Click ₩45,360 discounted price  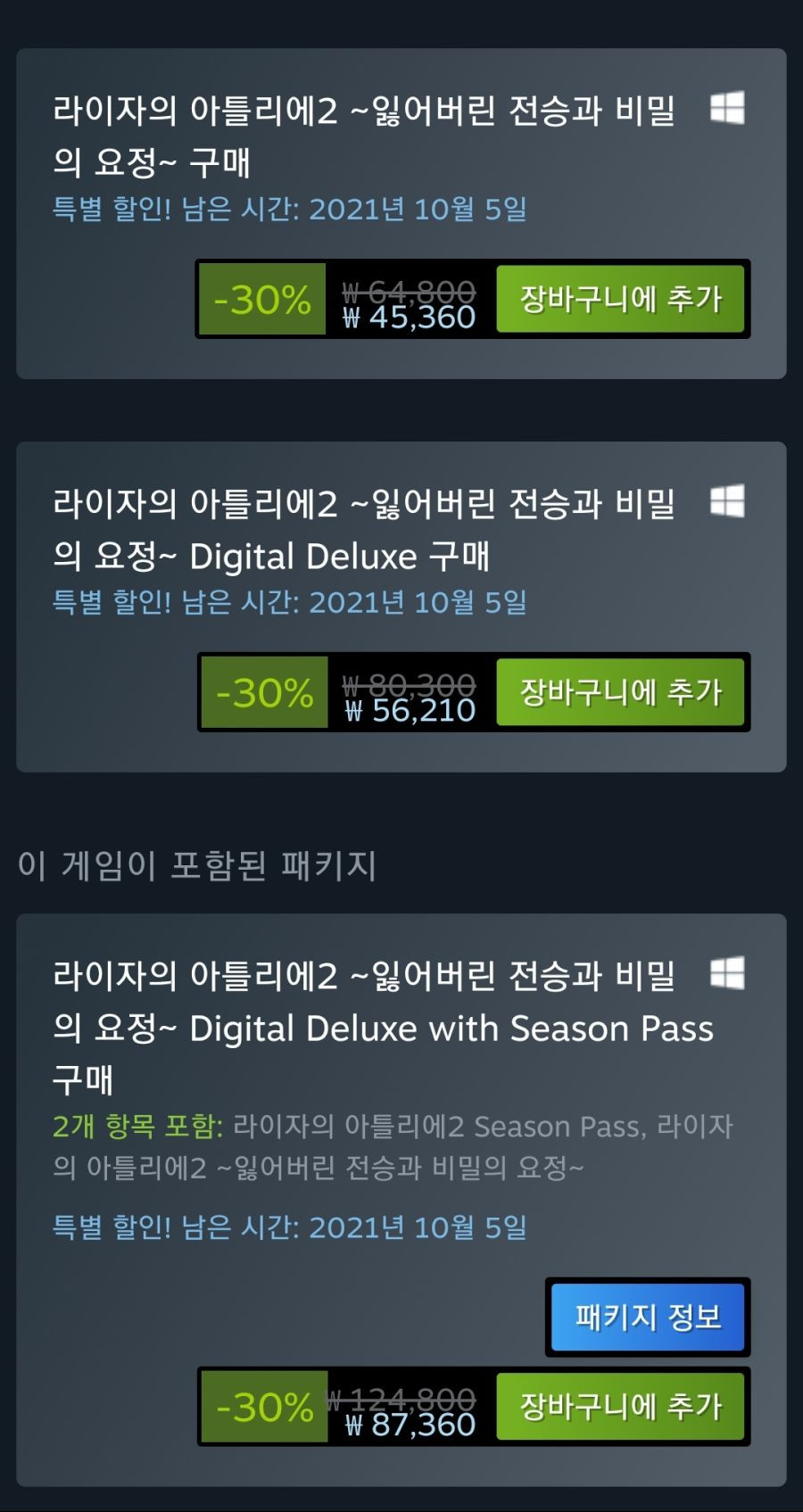click(x=410, y=318)
